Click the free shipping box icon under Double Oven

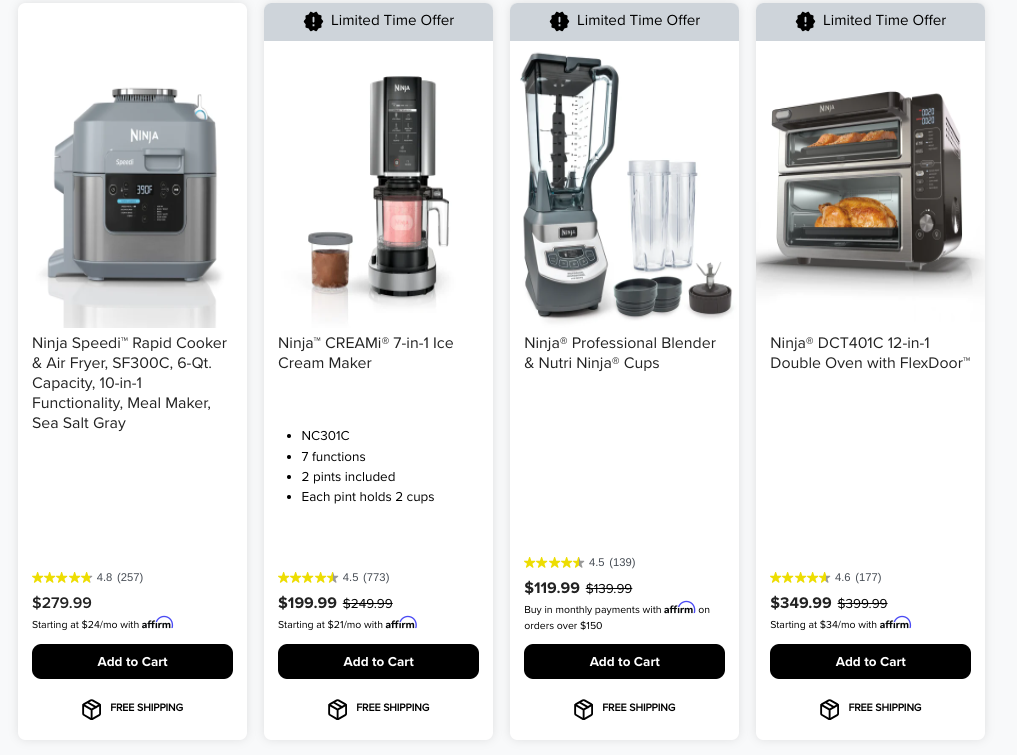(x=829, y=709)
